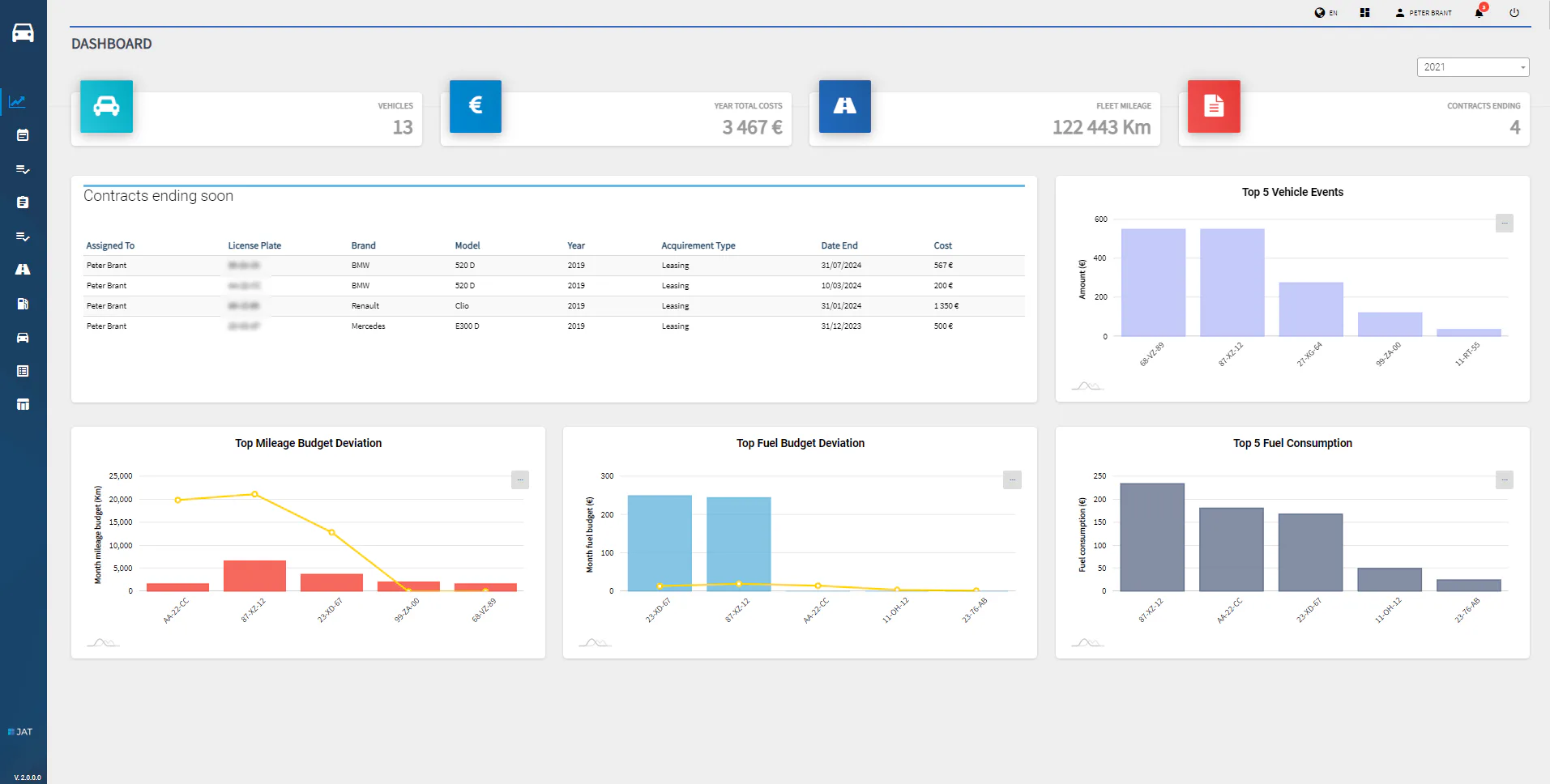This screenshot has width=1550, height=784.
Task: Open the calendar icon in sidebar
Action: click(23, 135)
